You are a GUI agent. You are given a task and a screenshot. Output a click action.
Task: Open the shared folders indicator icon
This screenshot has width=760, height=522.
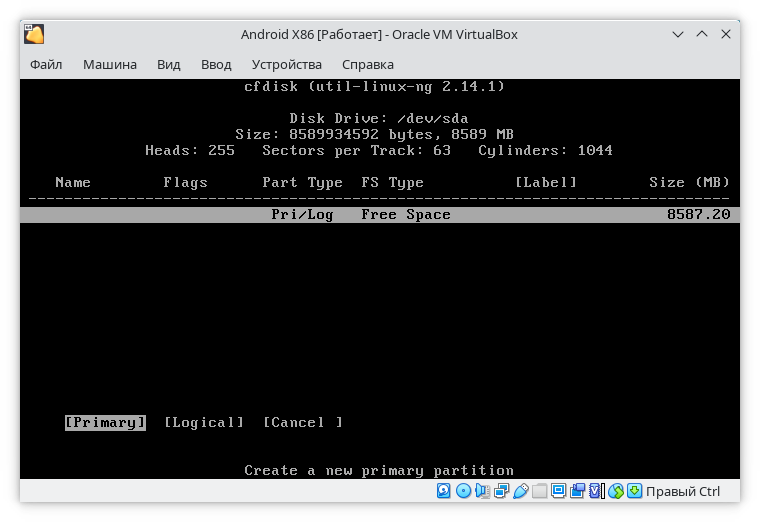[x=539, y=491]
